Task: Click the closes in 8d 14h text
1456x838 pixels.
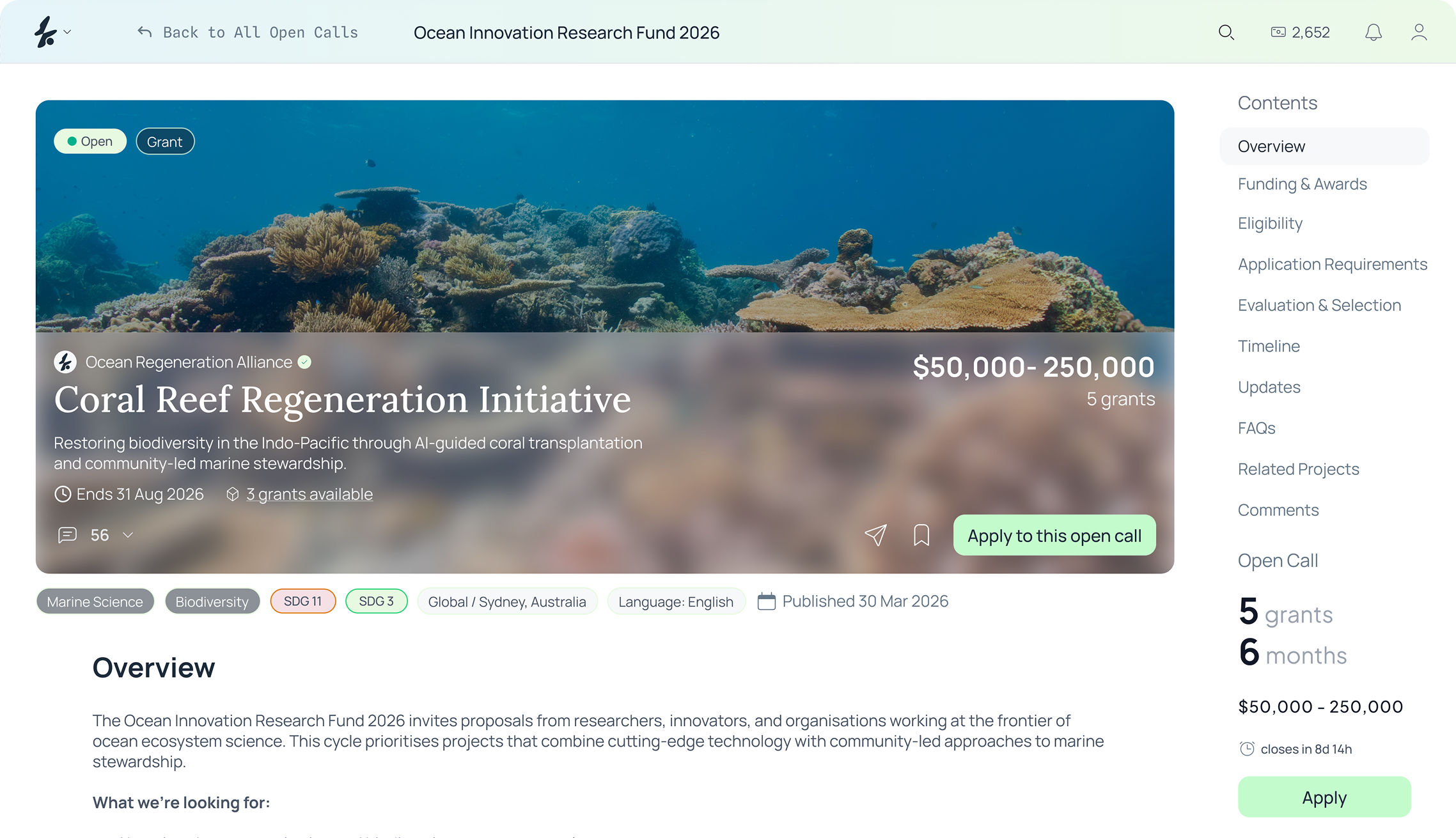Action: point(1306,749)
